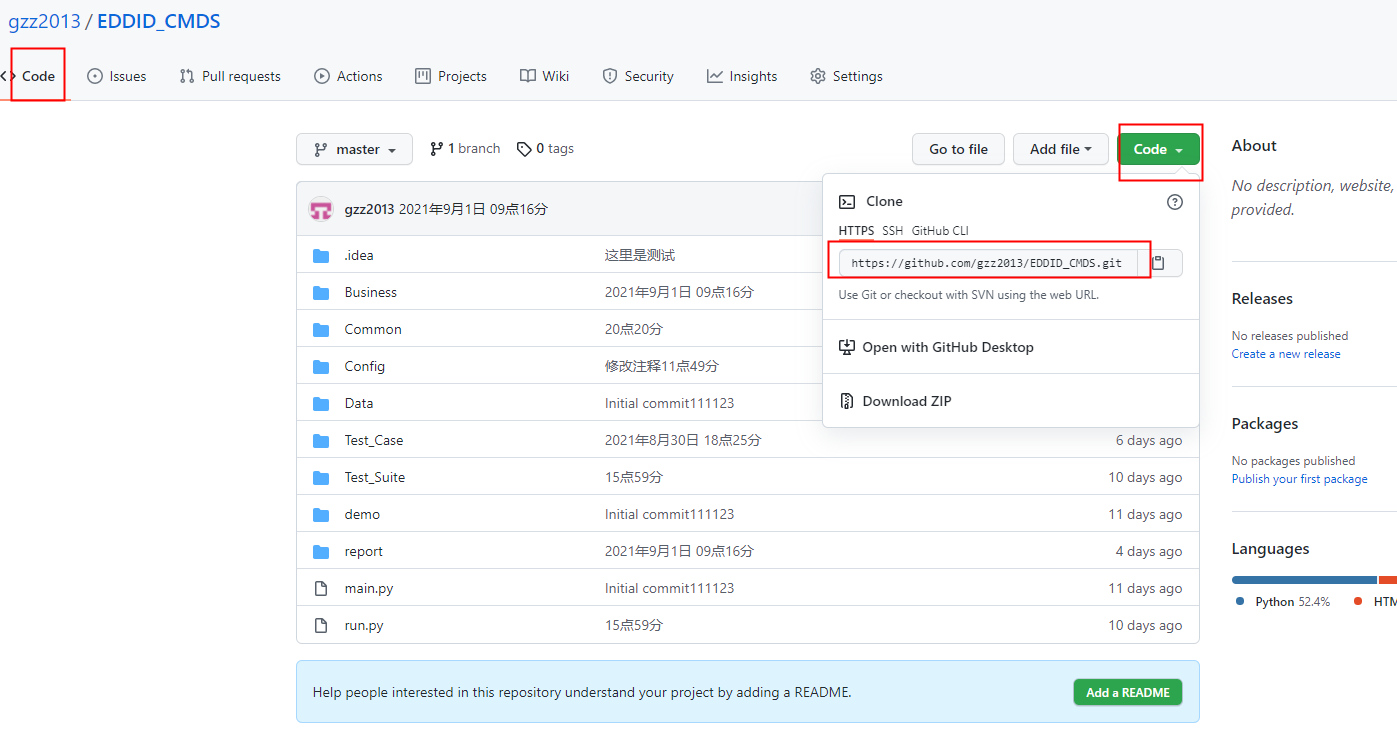Open the .idea folder
The height and width of the screenshot is (748, 1397).
point(359,255)
